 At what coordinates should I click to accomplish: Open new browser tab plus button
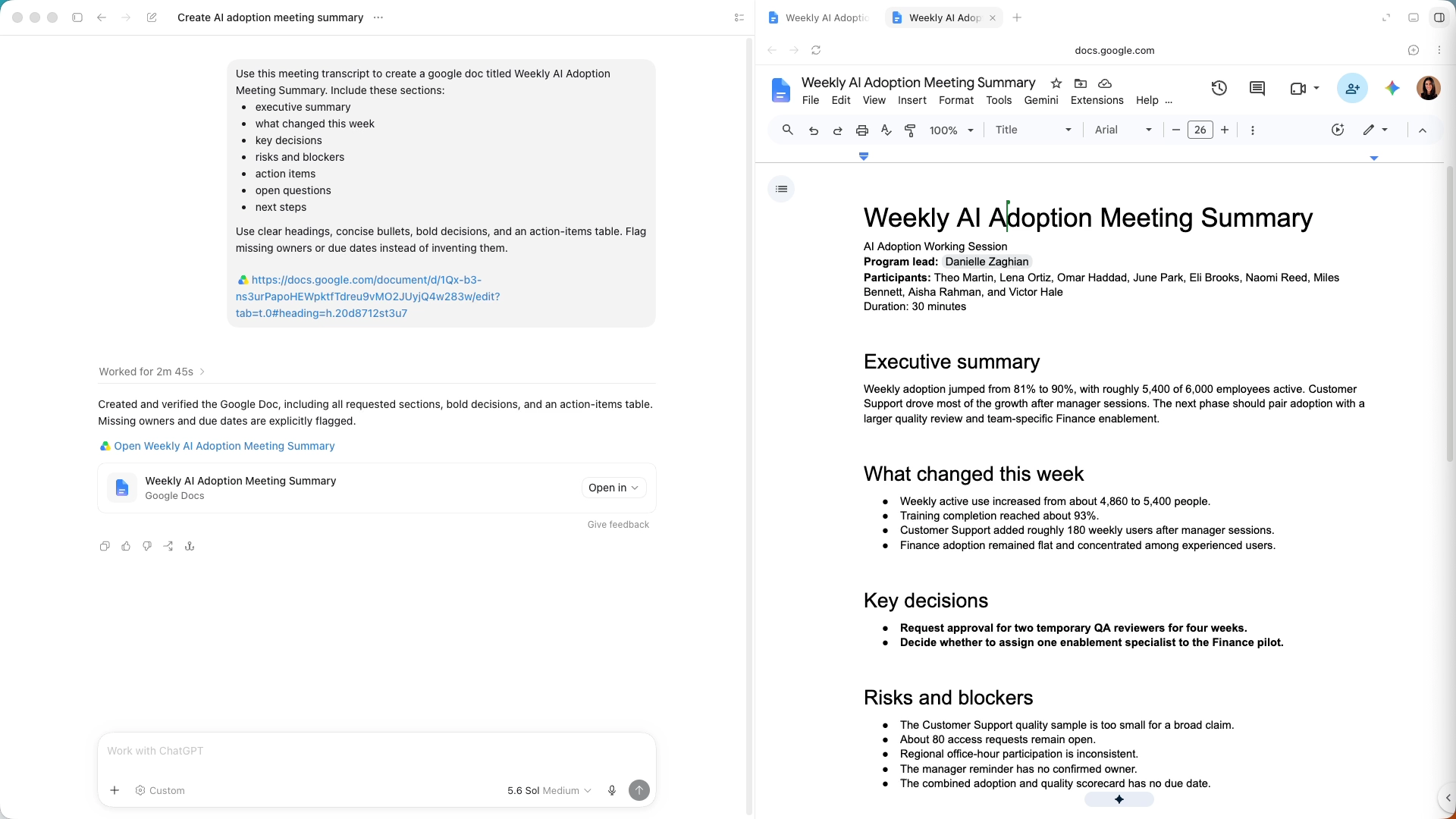click(1017, 17)
